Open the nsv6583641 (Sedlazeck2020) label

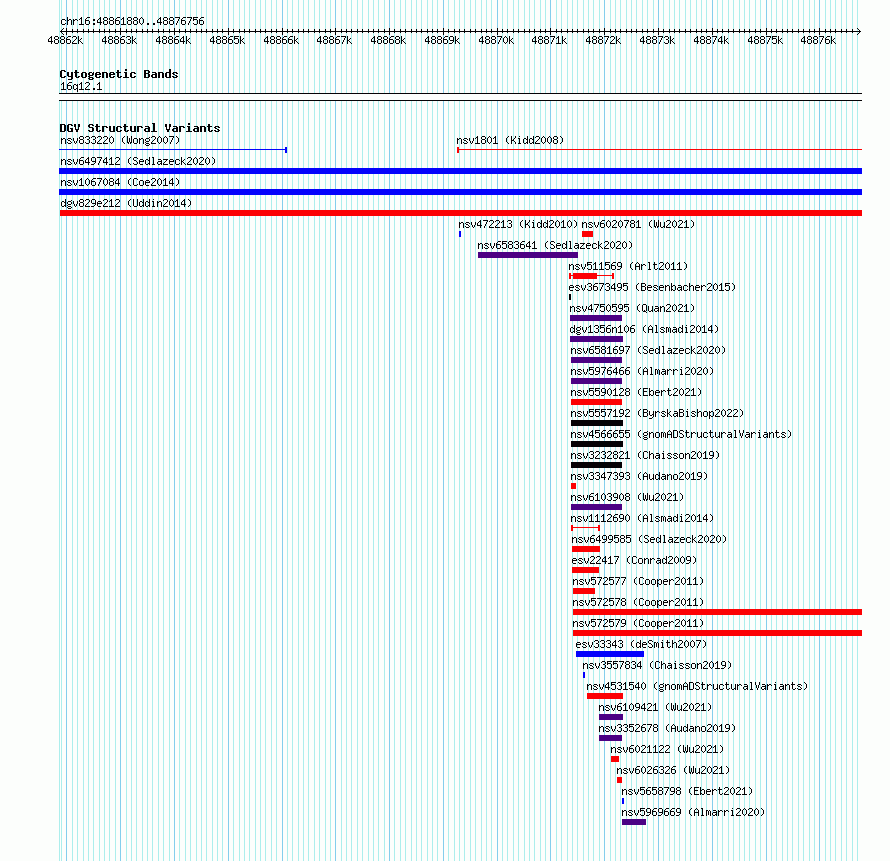click(x=555, y=245)
